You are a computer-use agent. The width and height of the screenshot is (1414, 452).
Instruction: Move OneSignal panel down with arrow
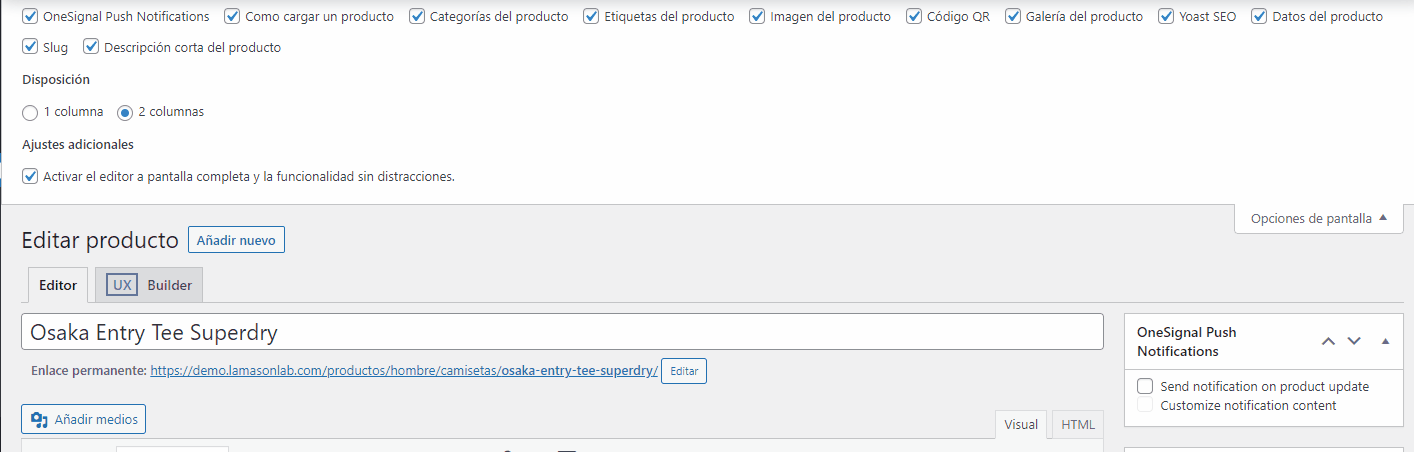coord(1354,341)
